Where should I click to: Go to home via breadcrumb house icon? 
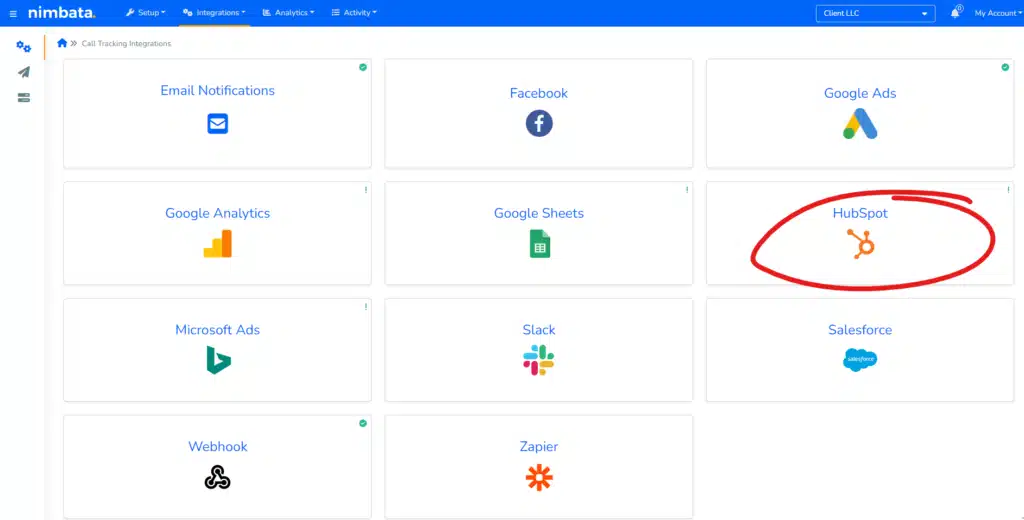point(62,43)
